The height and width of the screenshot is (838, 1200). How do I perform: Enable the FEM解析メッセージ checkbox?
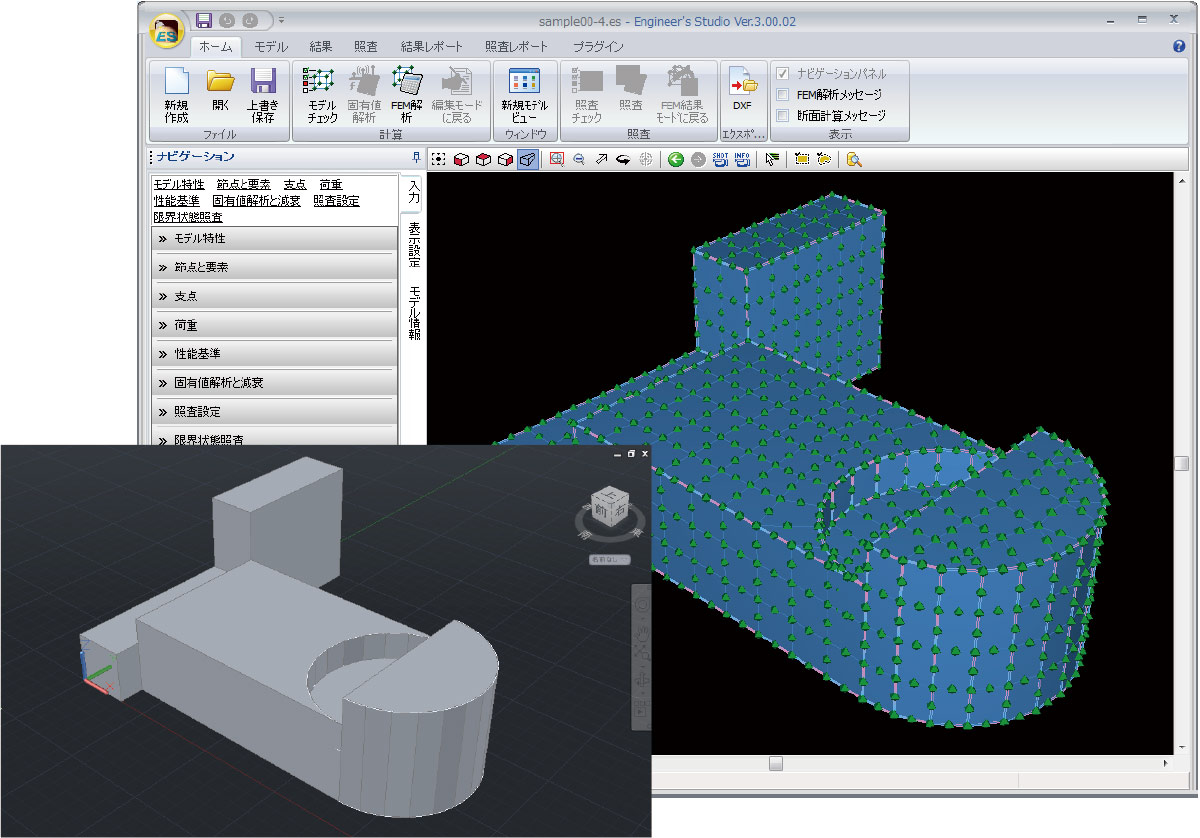click(x=783, y=95)
